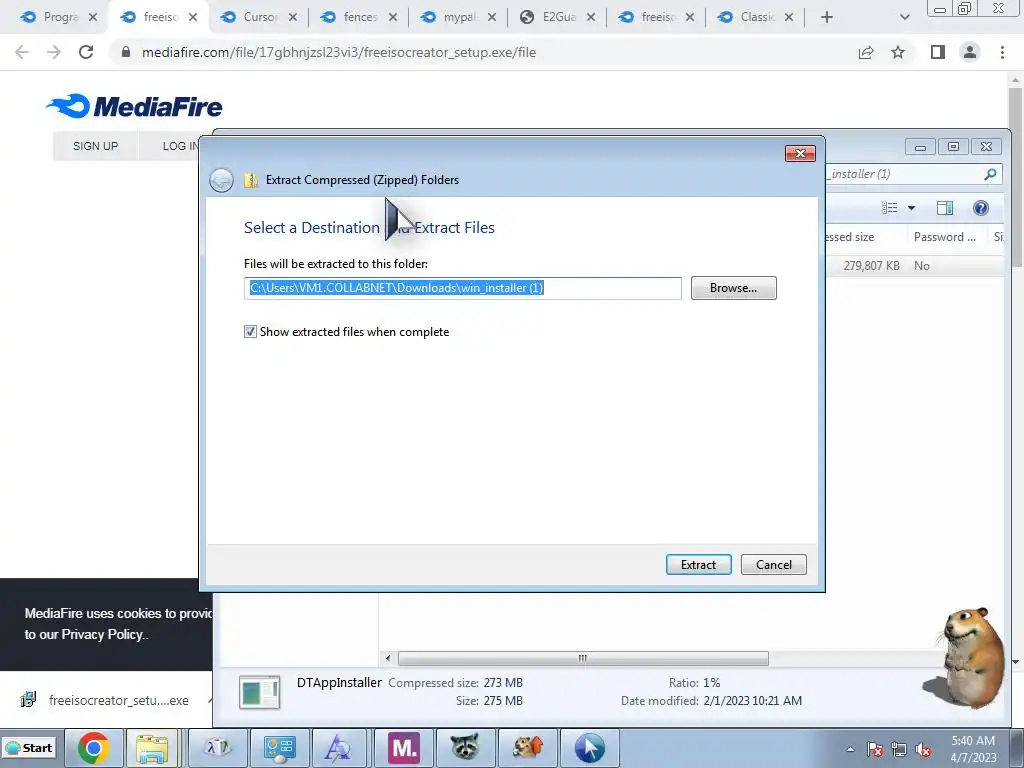Open Chrome from the taskbar

pyautogui.click(x=93, y=748)
